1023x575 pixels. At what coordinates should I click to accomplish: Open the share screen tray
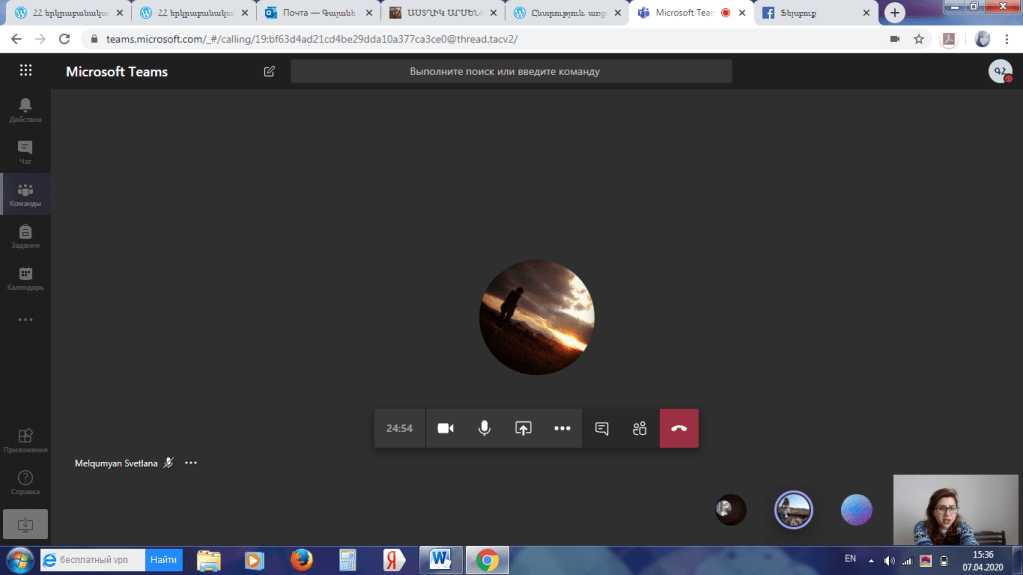[x=523, y=428]
